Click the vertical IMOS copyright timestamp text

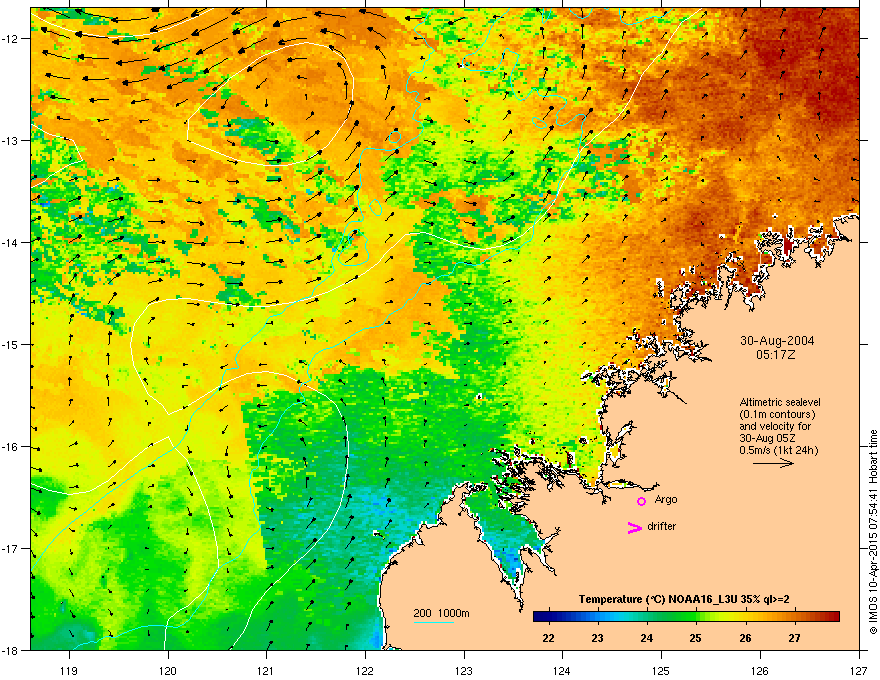(x=873, y=532)
